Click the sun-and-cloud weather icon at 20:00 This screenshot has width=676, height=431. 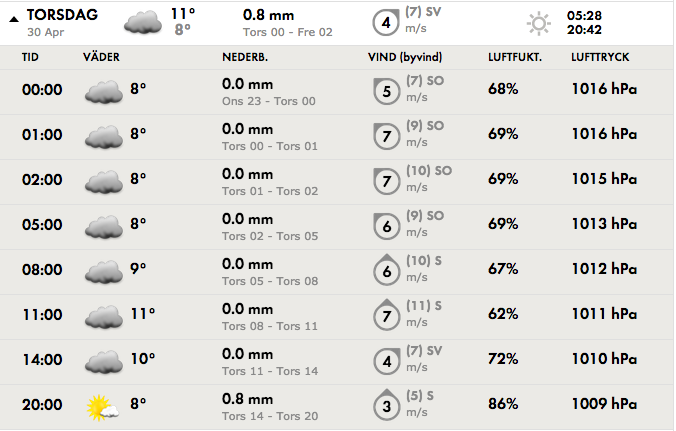(103, 407)
